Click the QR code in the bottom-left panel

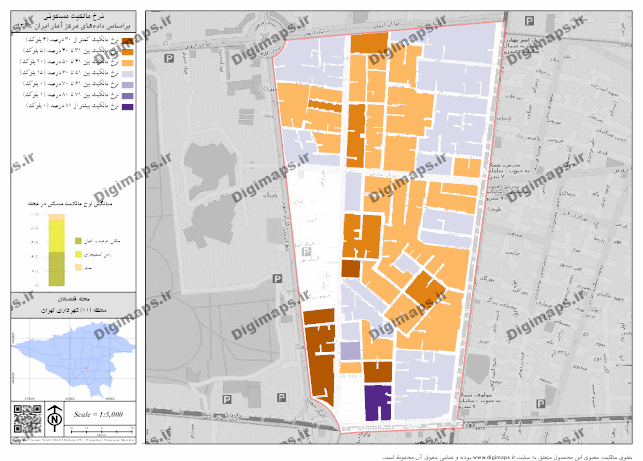tap(27, 419)
